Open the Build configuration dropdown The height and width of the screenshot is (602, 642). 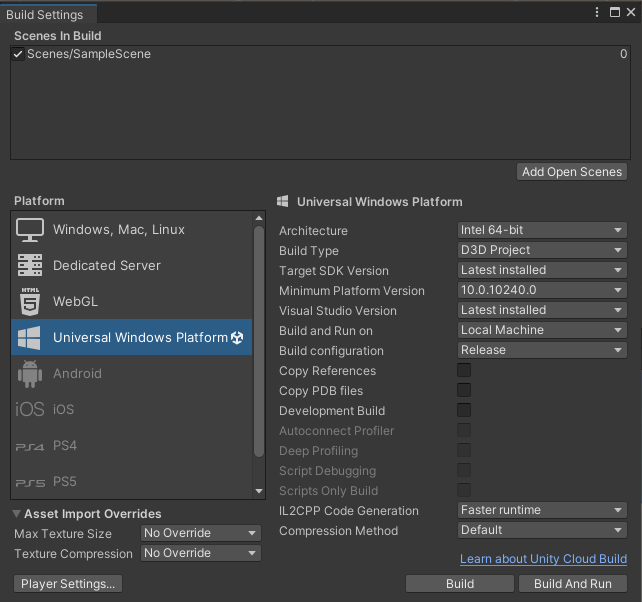(542, 350)
